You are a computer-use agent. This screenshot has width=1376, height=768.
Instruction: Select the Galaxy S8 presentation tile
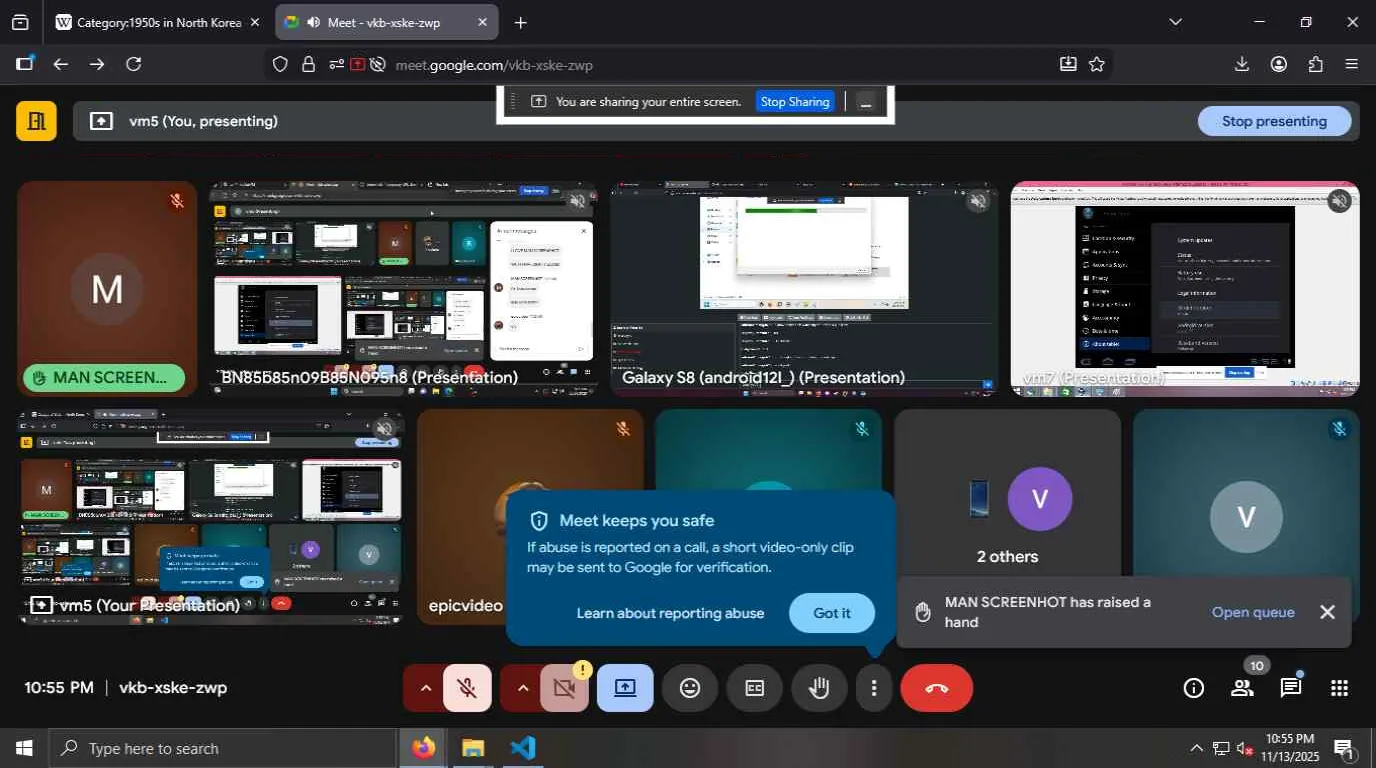(804, 289)
